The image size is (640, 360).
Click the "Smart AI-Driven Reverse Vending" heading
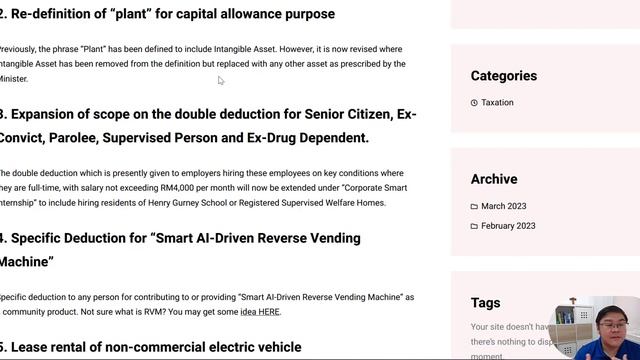[180, 250]
